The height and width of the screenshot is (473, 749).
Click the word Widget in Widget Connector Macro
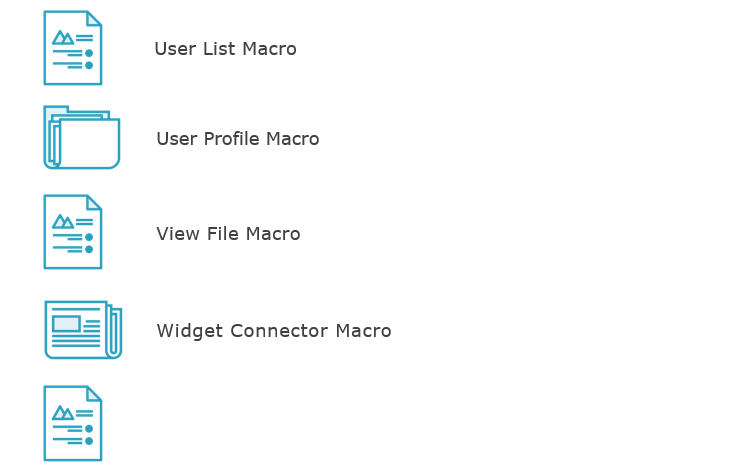[x=190, y=331]
